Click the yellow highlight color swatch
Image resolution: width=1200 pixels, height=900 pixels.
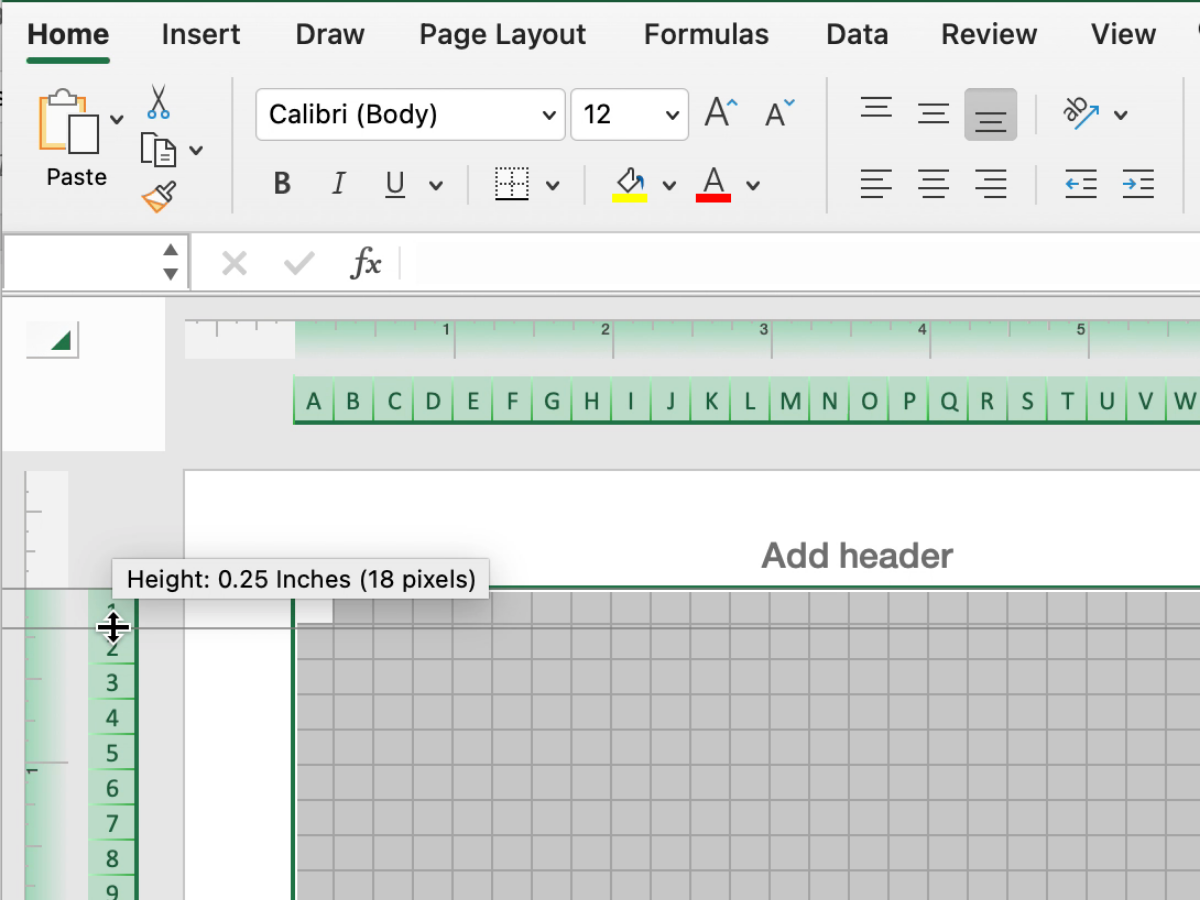[x=630, y=198]
